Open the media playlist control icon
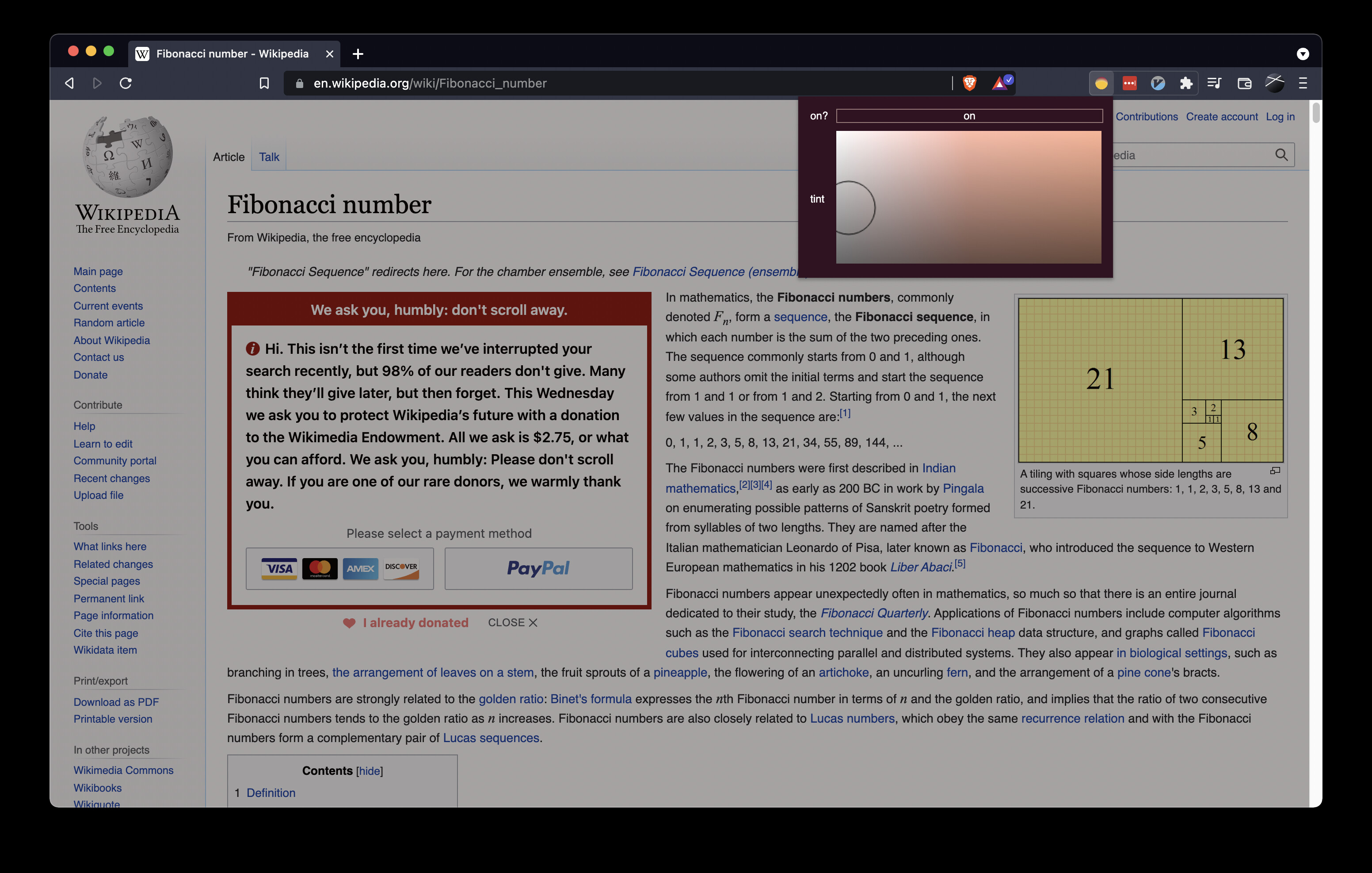 [x=1214, y=83]
